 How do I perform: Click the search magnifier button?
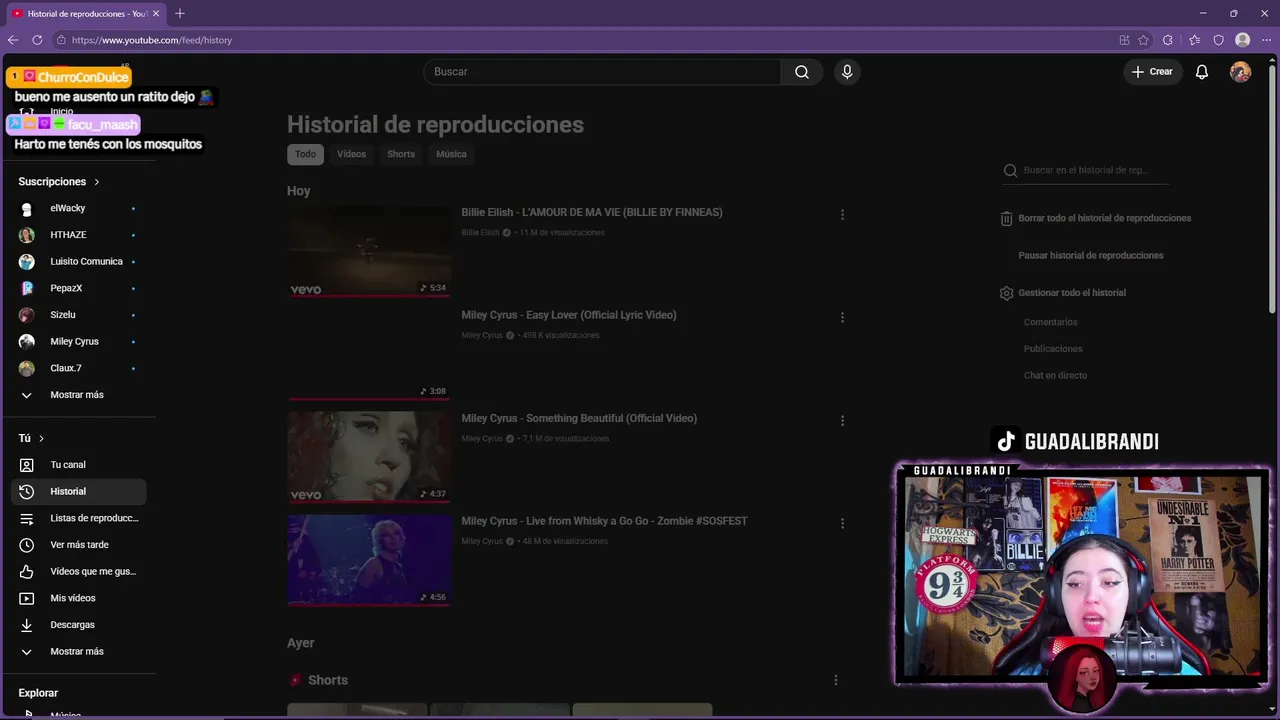(802, 72)
